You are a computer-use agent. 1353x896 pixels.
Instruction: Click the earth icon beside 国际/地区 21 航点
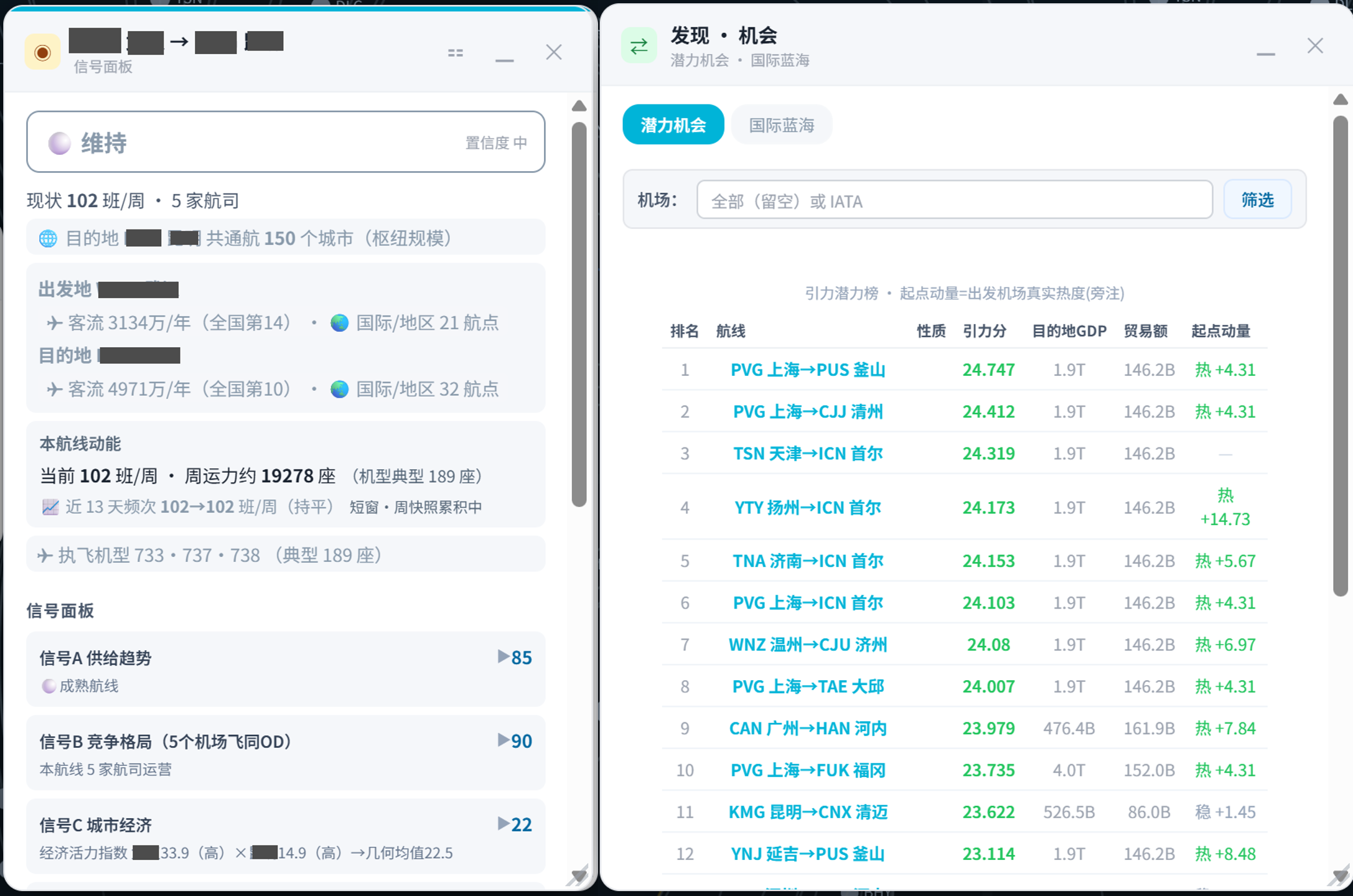339,323
